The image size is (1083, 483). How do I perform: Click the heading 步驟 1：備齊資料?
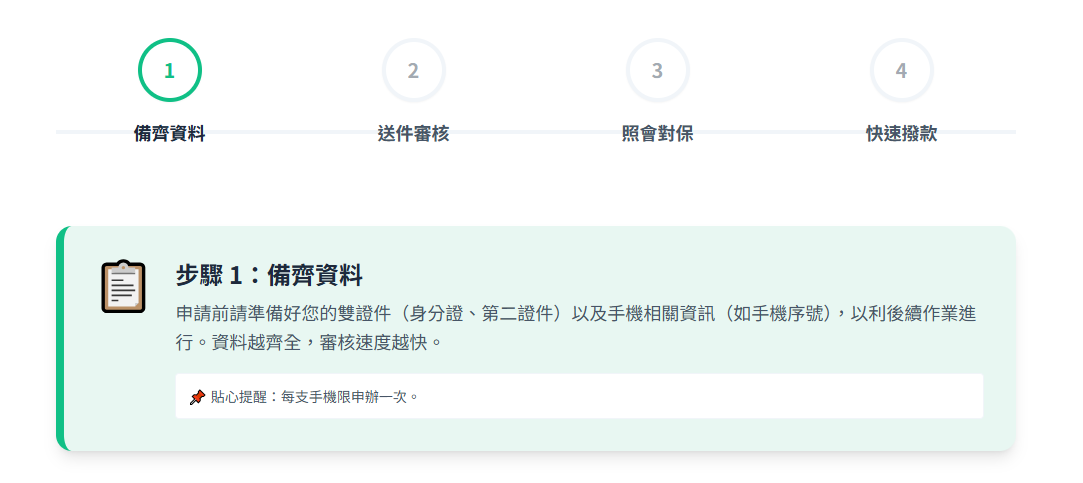pos(269,275)
